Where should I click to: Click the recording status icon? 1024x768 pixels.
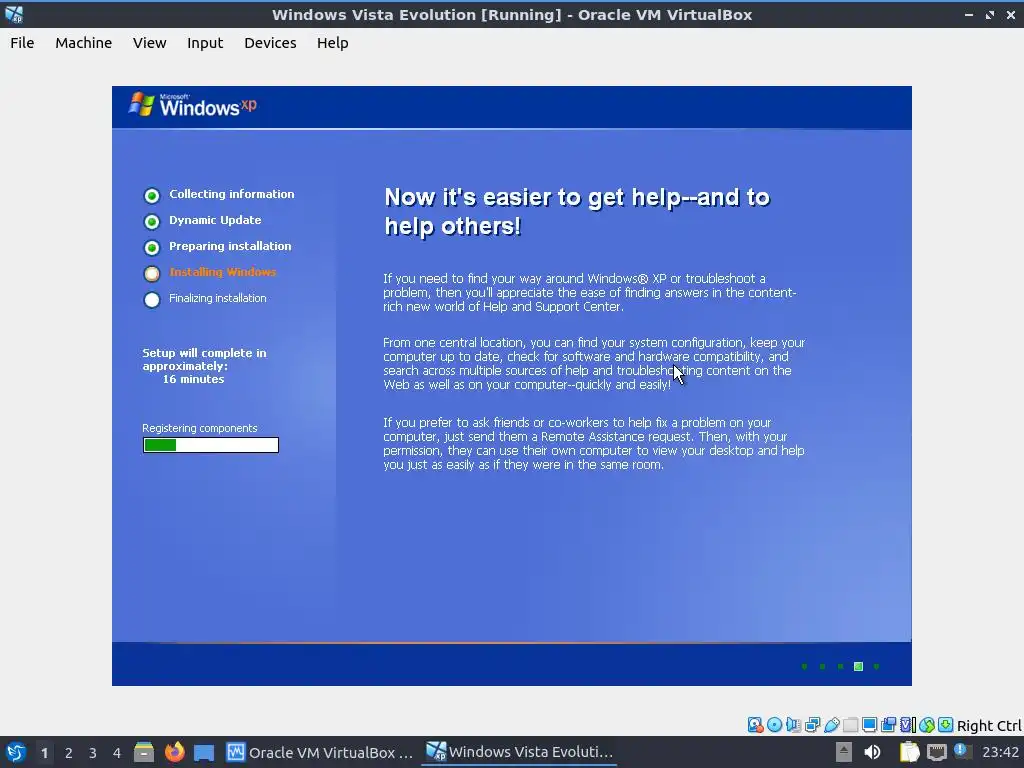pyautogui.click(x=888, y=725)
